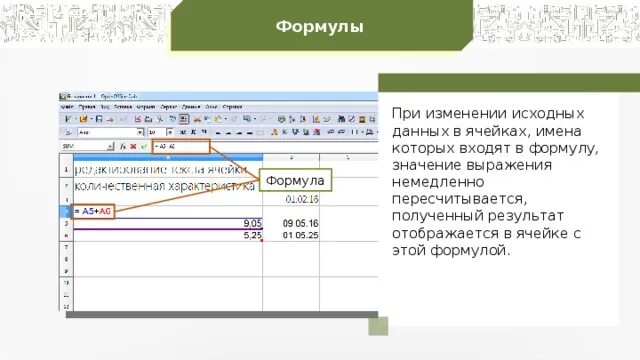The width and height of the screenshot is (640, 360).
Task: Click the Insert Chart icon
Action: tap(316, 119)
